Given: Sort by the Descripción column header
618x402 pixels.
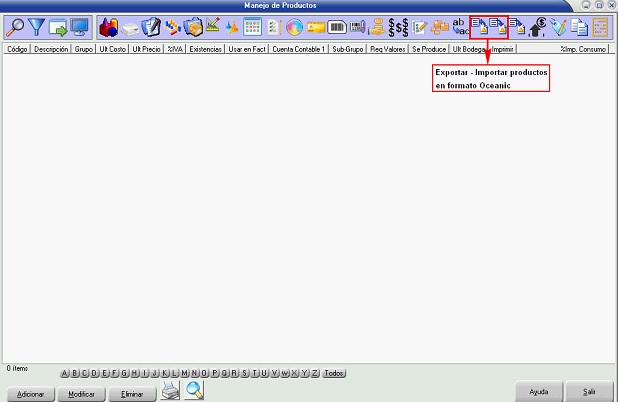Looking at the screenshot, I should (x=51, y=48).
